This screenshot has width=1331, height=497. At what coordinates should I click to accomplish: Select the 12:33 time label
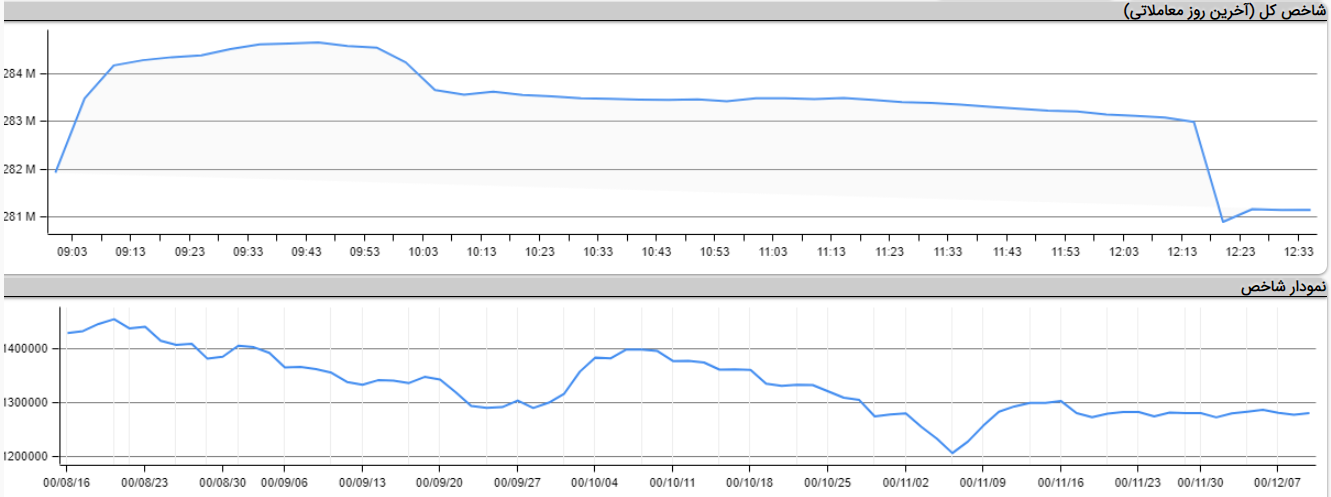[1298, 251]
